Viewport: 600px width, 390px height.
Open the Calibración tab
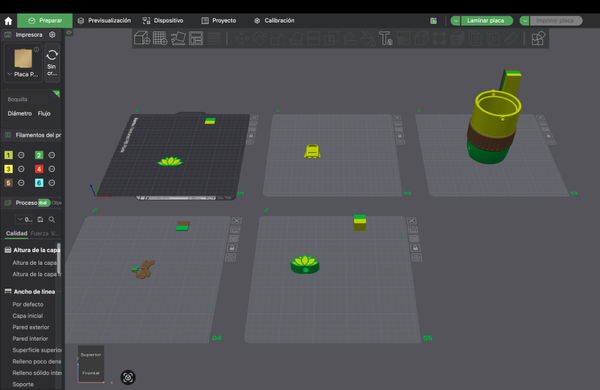click(274, 21)
